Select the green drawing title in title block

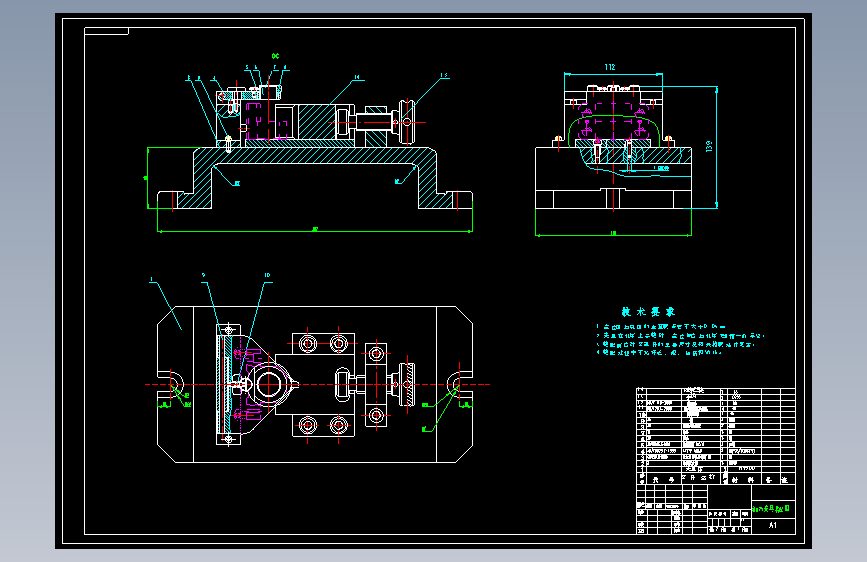(x=772, y=508)
